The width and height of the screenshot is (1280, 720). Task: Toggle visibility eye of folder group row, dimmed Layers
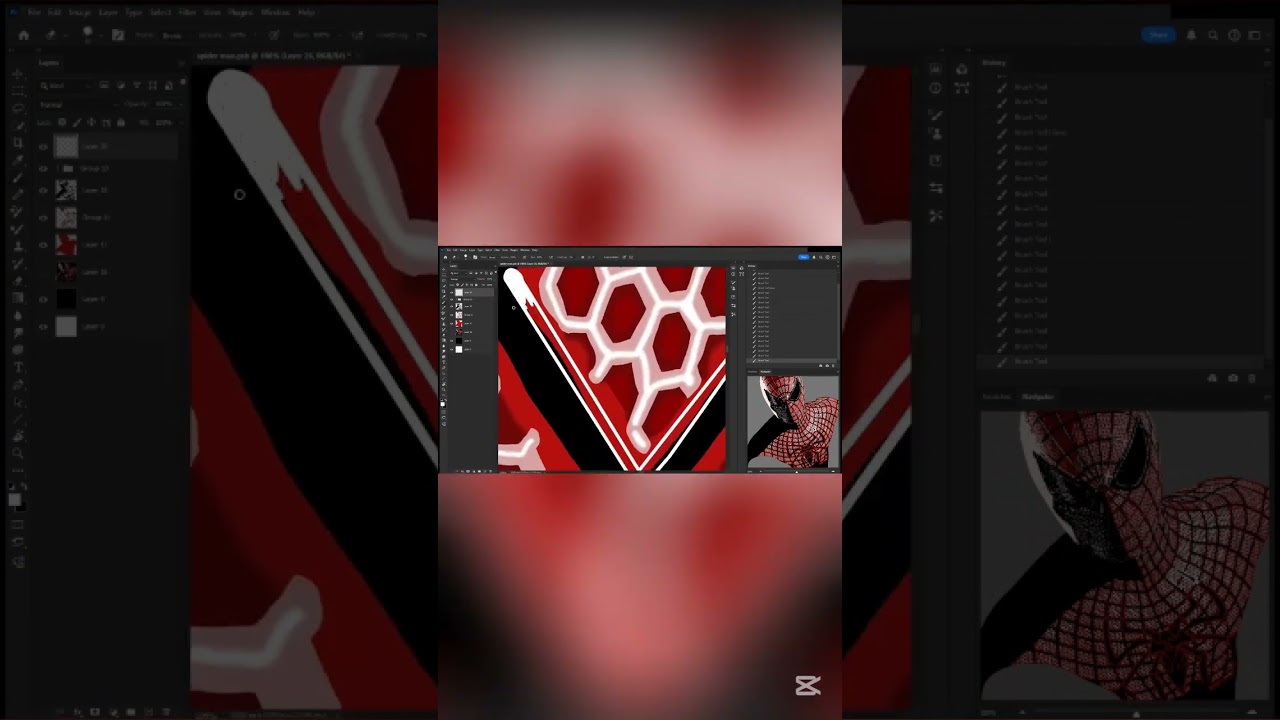coord(43,169)
